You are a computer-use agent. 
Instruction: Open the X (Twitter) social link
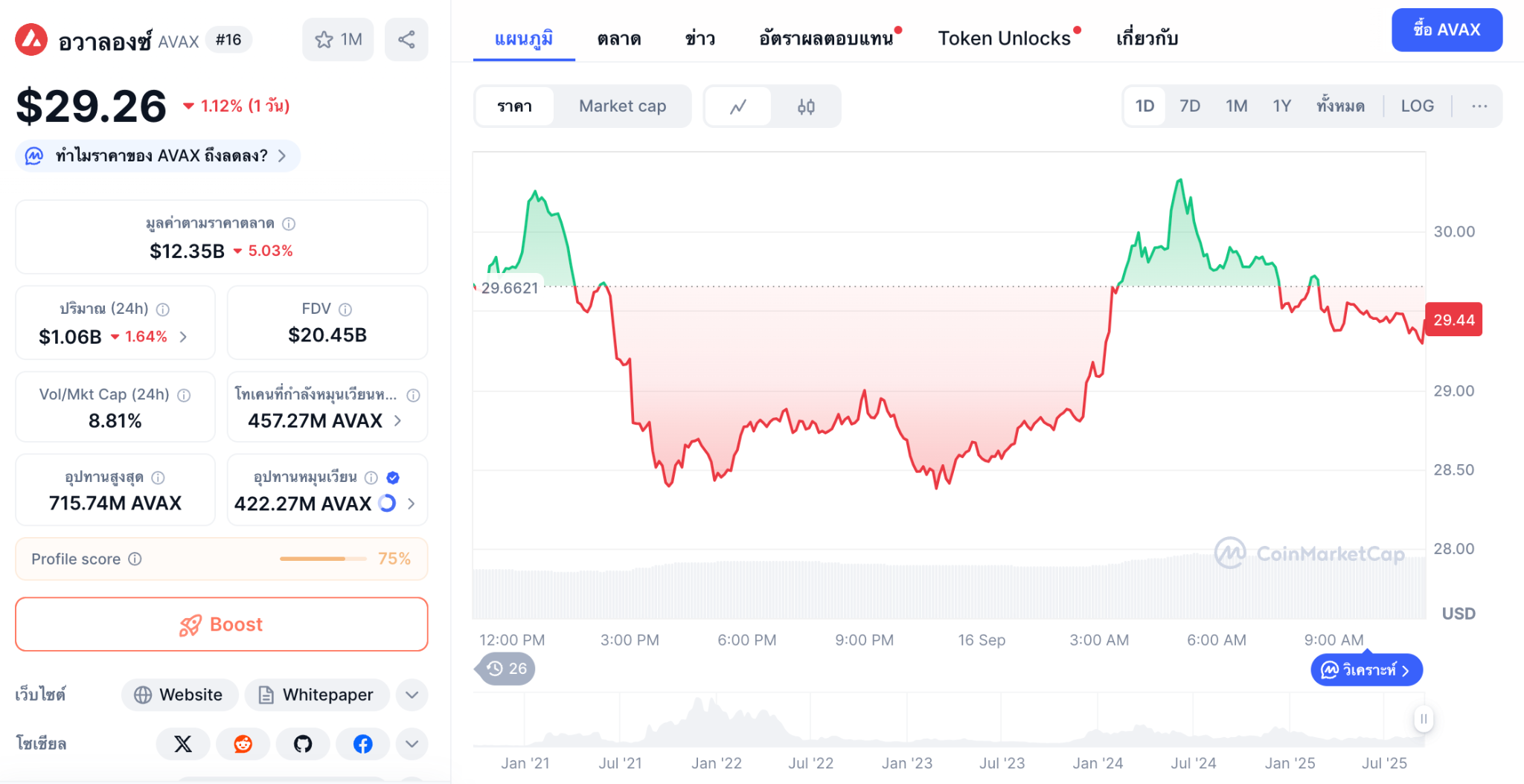(182, 744)
